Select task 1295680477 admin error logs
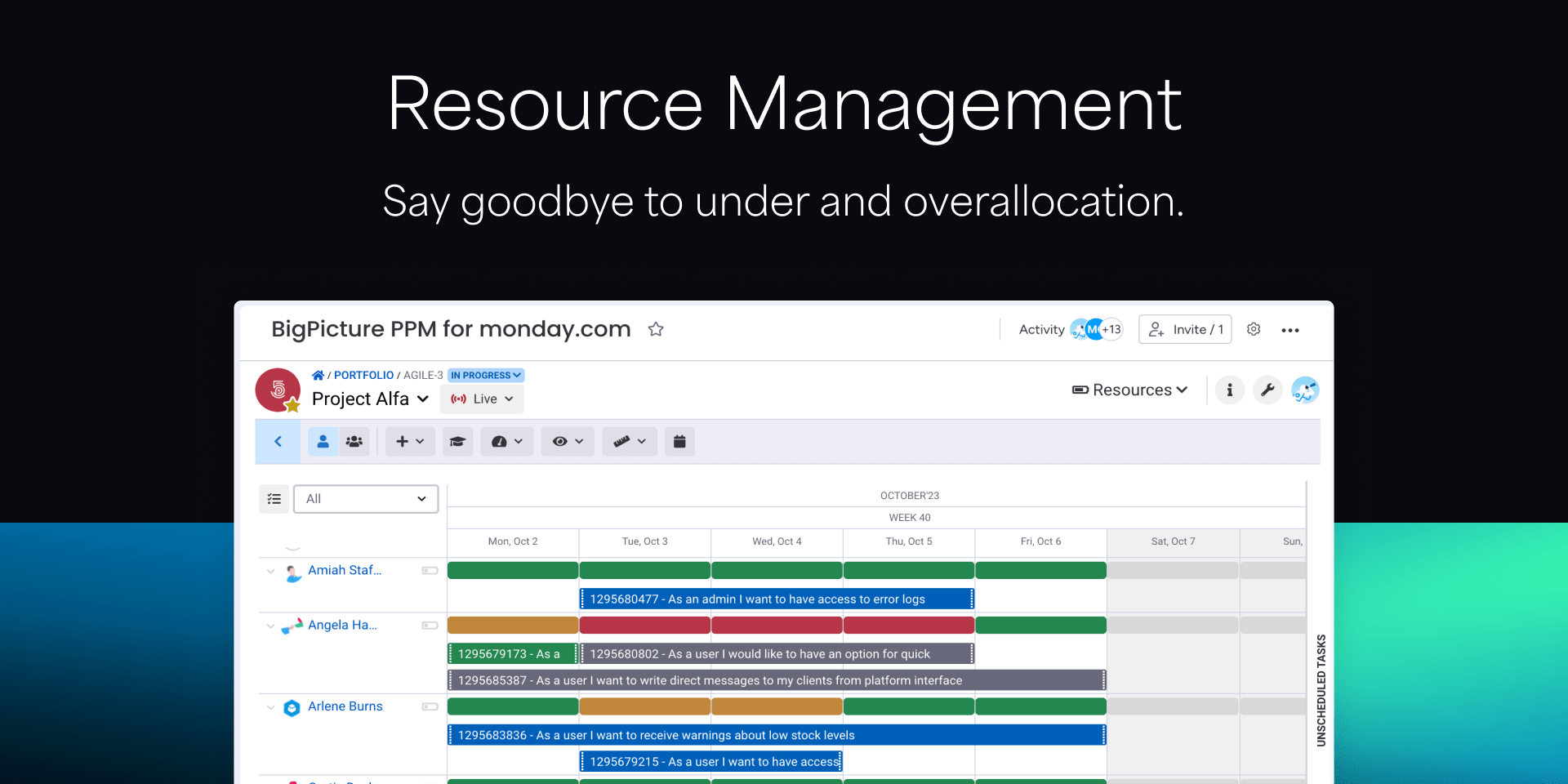Screen dimensions: 1568x784 [x=777, y=599]
